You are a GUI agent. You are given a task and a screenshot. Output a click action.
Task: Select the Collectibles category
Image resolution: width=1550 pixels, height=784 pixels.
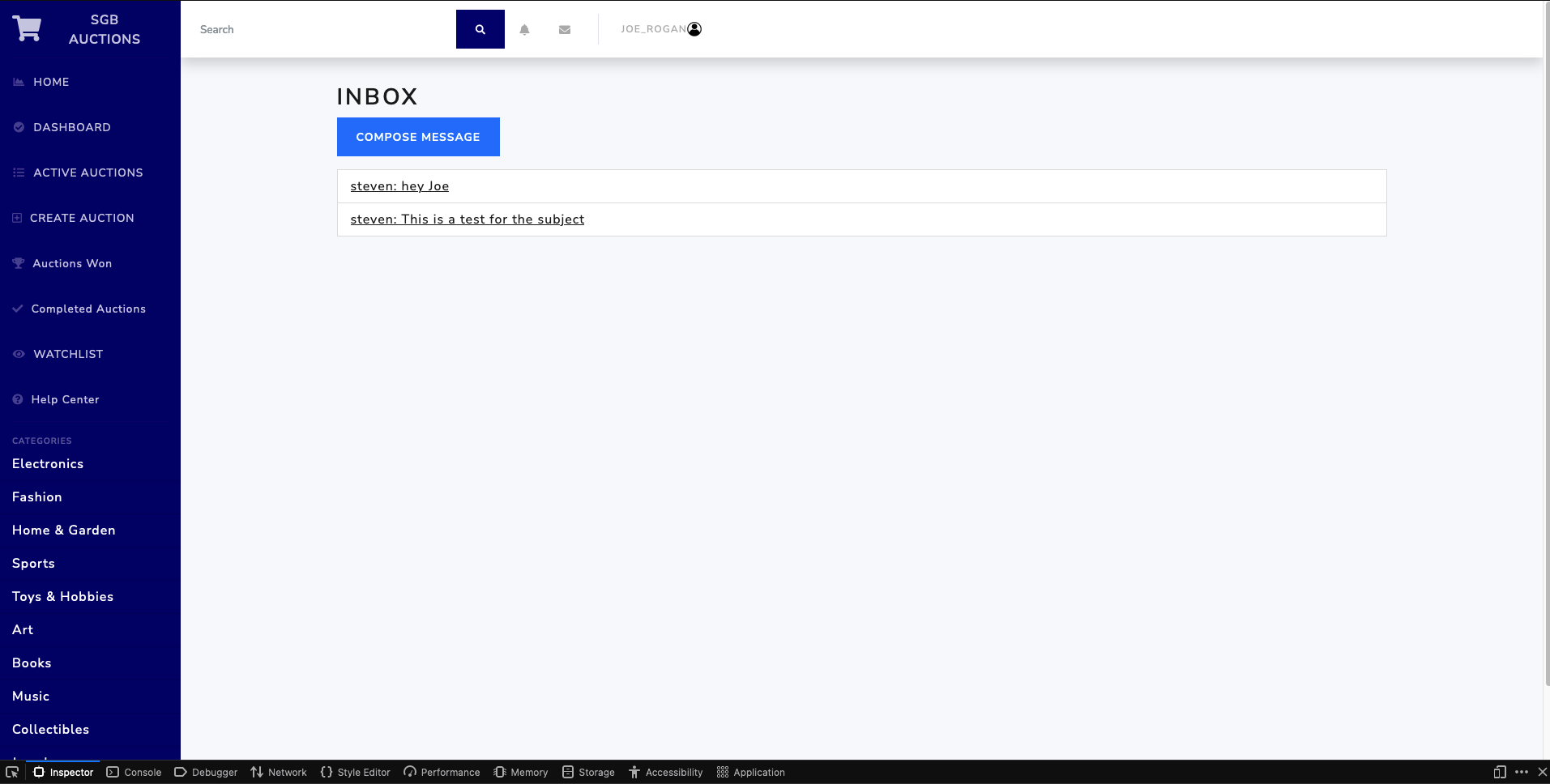coord(51,730)
